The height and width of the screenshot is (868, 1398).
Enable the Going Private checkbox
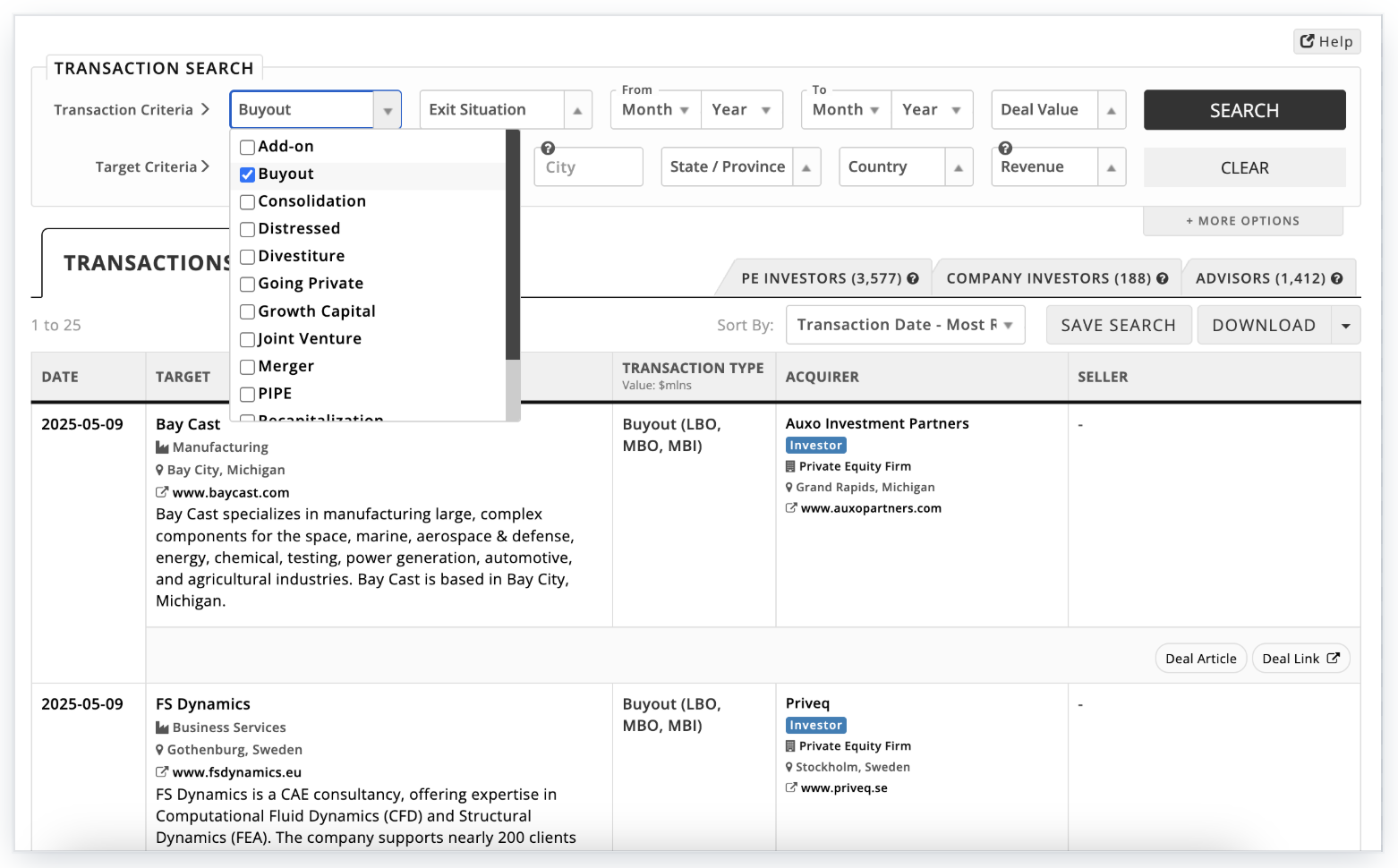tap(247, 284)
